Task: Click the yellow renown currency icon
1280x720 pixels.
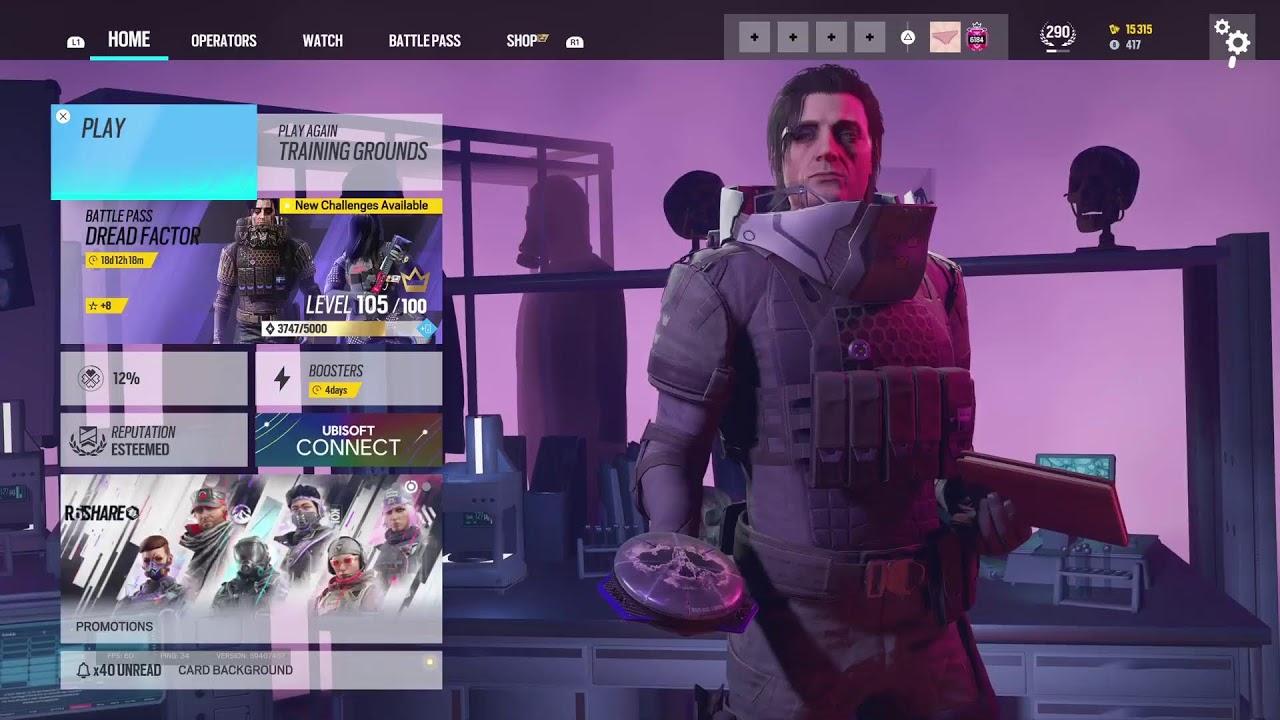Action: tap(1115, 30)
